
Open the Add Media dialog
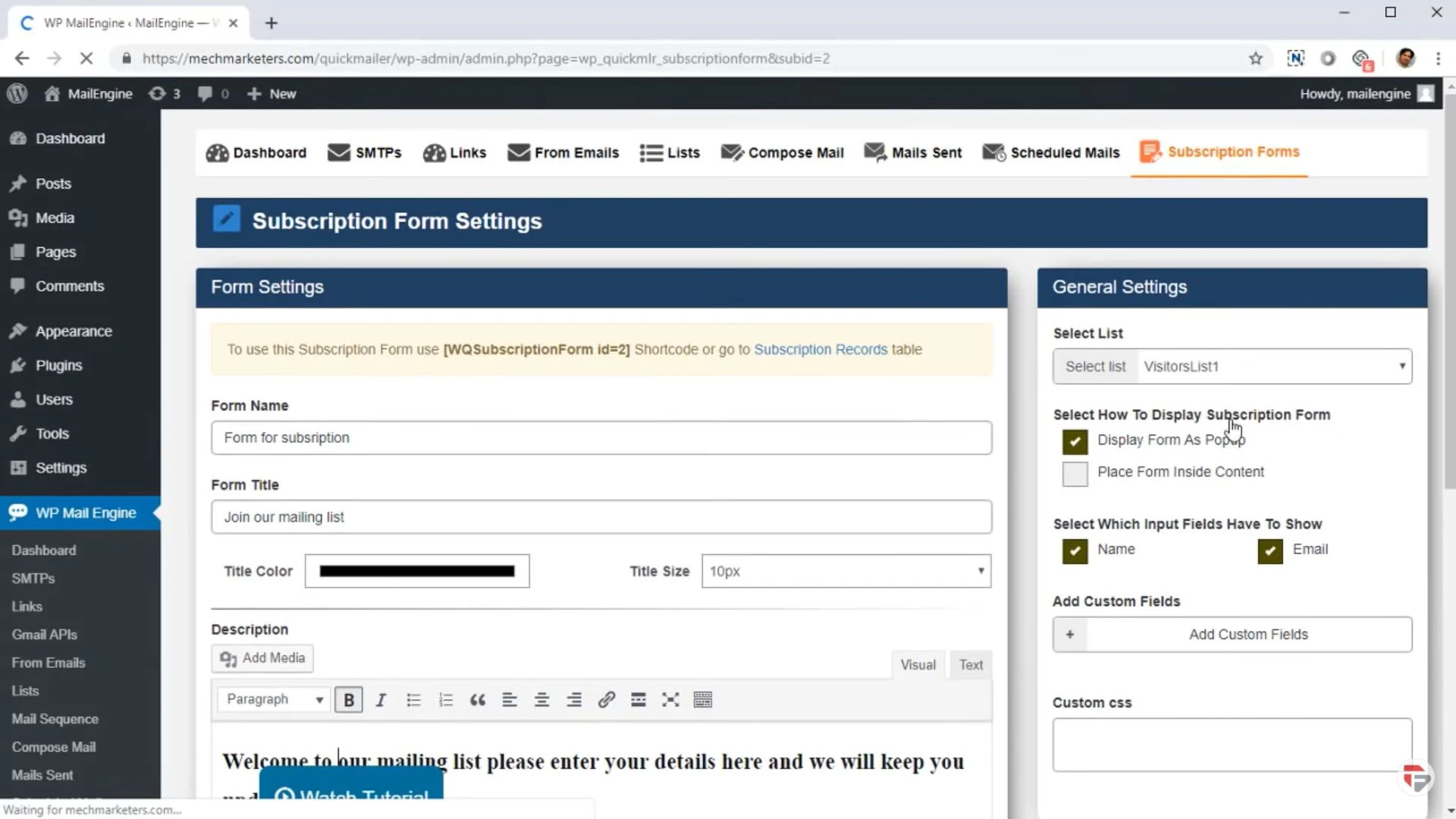262,658
